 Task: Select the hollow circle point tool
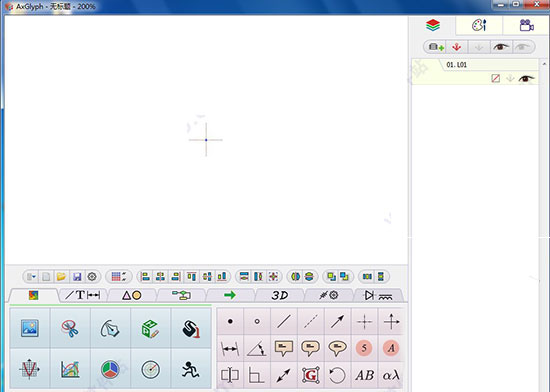[257, 321]
